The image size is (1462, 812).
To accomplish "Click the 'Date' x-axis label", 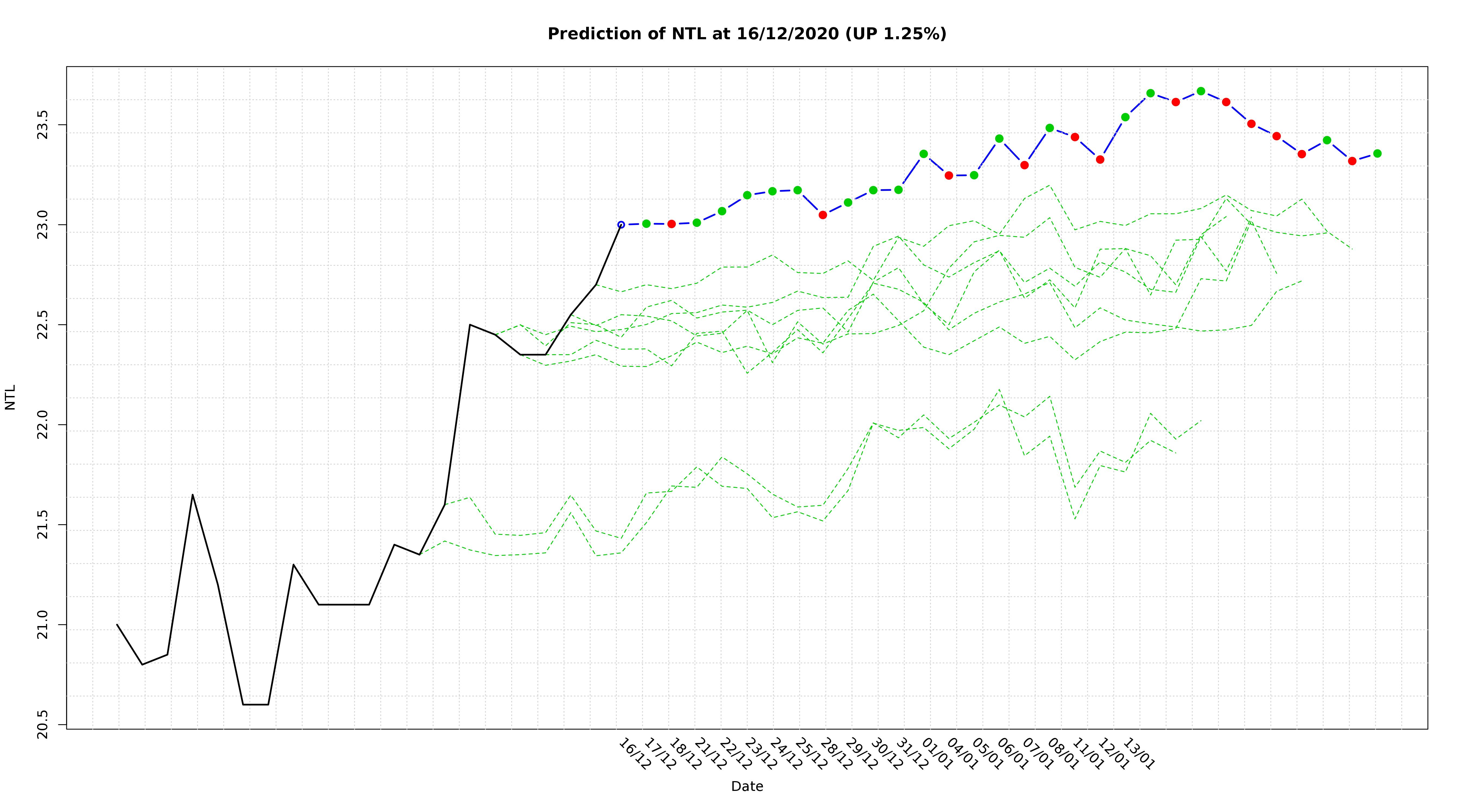I will tap(747, 787).
